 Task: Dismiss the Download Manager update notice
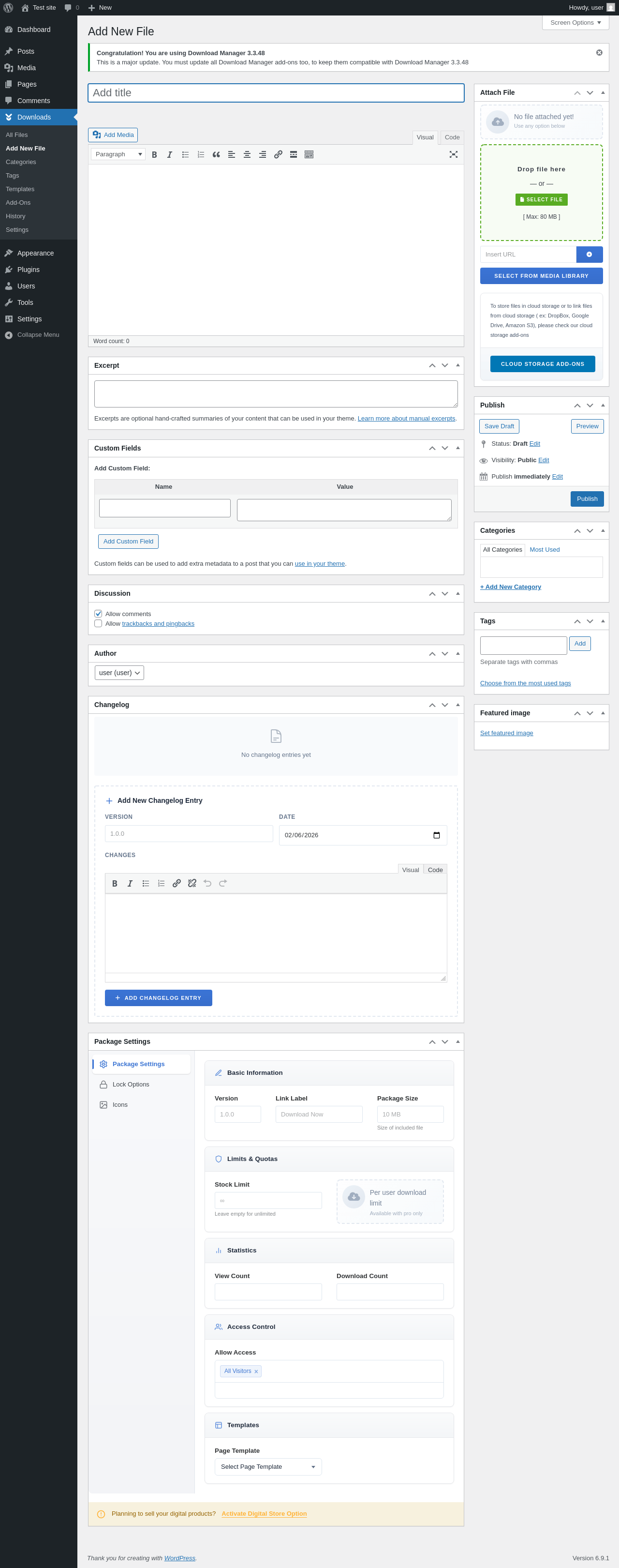599,53
